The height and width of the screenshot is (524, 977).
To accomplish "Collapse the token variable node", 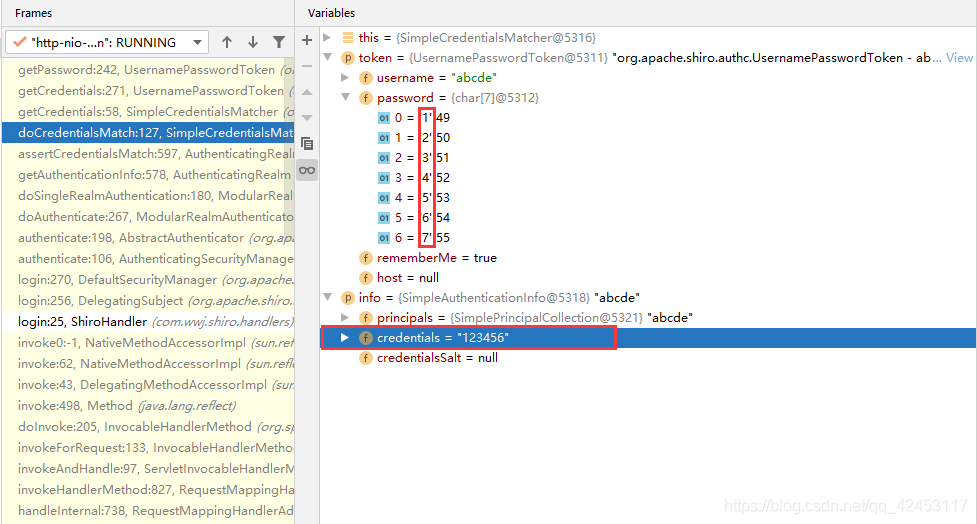I will click(327, 57).
